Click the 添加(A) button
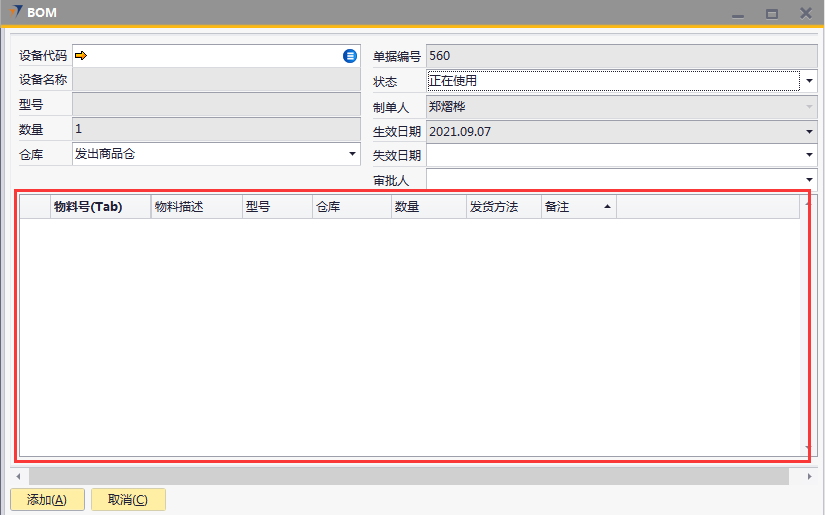The image size is (825, 515). [47, 500]
